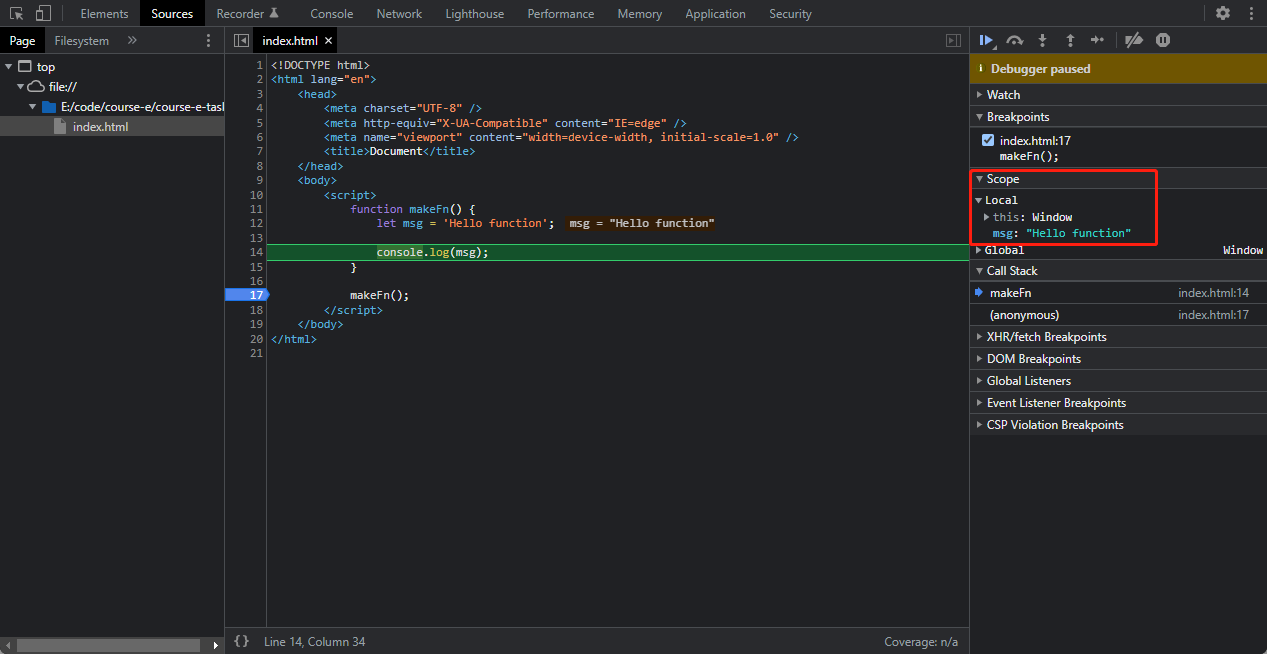Collapse the file:// tree node
Viewport: 1267px width, 654px height.
20,87
